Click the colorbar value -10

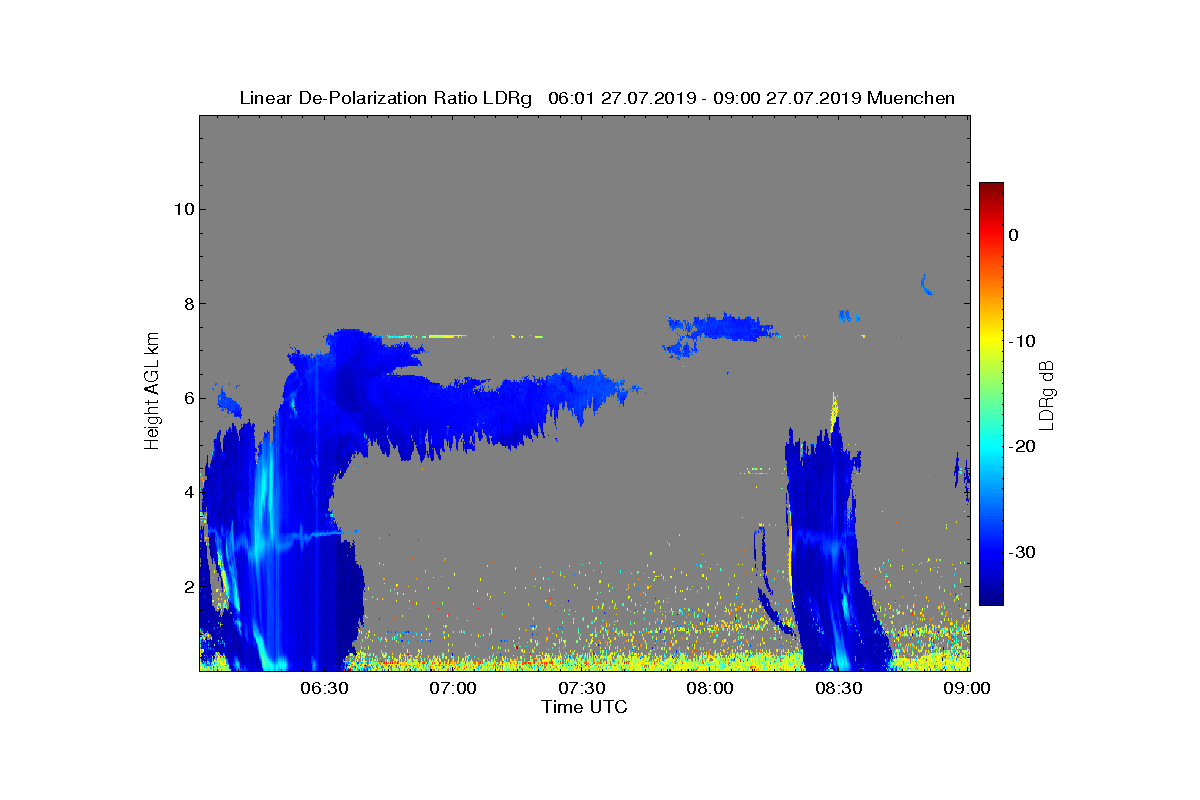[x=1022, y=341]
